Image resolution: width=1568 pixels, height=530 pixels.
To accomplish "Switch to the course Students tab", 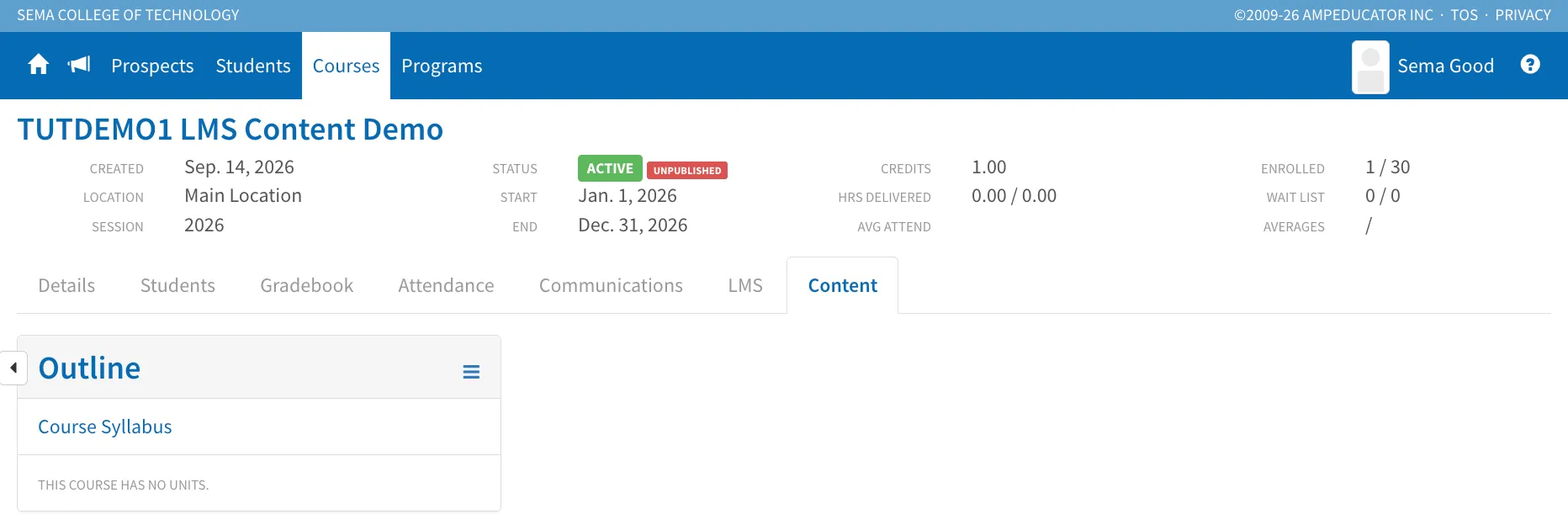I will click(x=177, y=285).
